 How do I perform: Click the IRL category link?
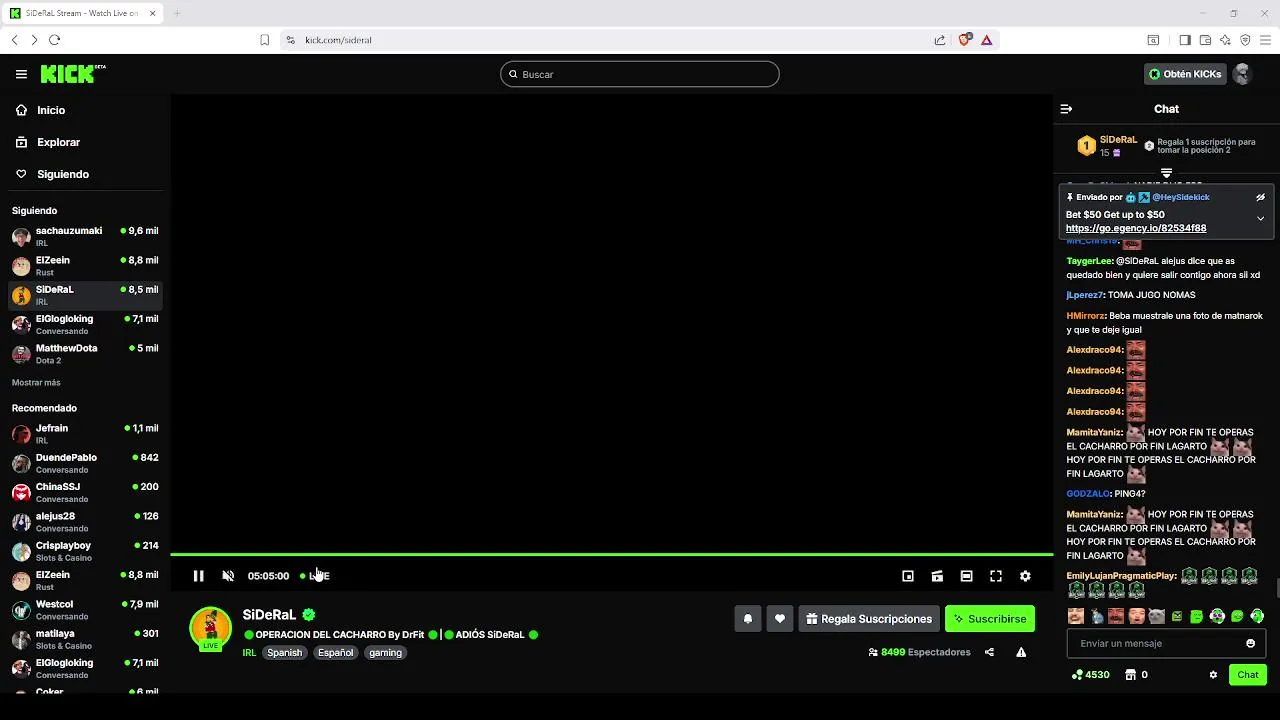pyautogui.click(x=249, y=653)
